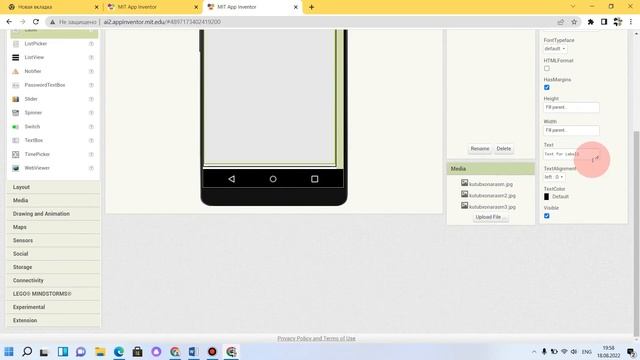Screen dimensions: 640x360
Task: Click the Text property input field
Action: point(571,154)
